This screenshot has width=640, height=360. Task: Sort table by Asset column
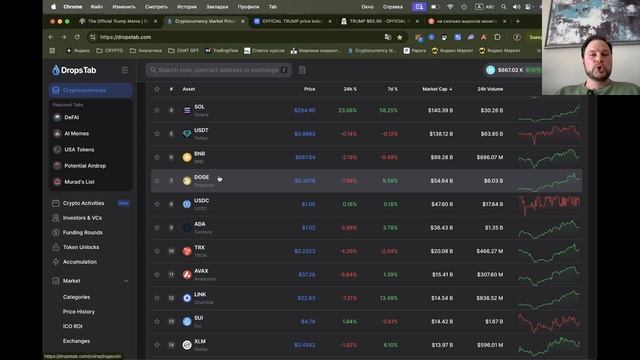[x=189, y=89]
